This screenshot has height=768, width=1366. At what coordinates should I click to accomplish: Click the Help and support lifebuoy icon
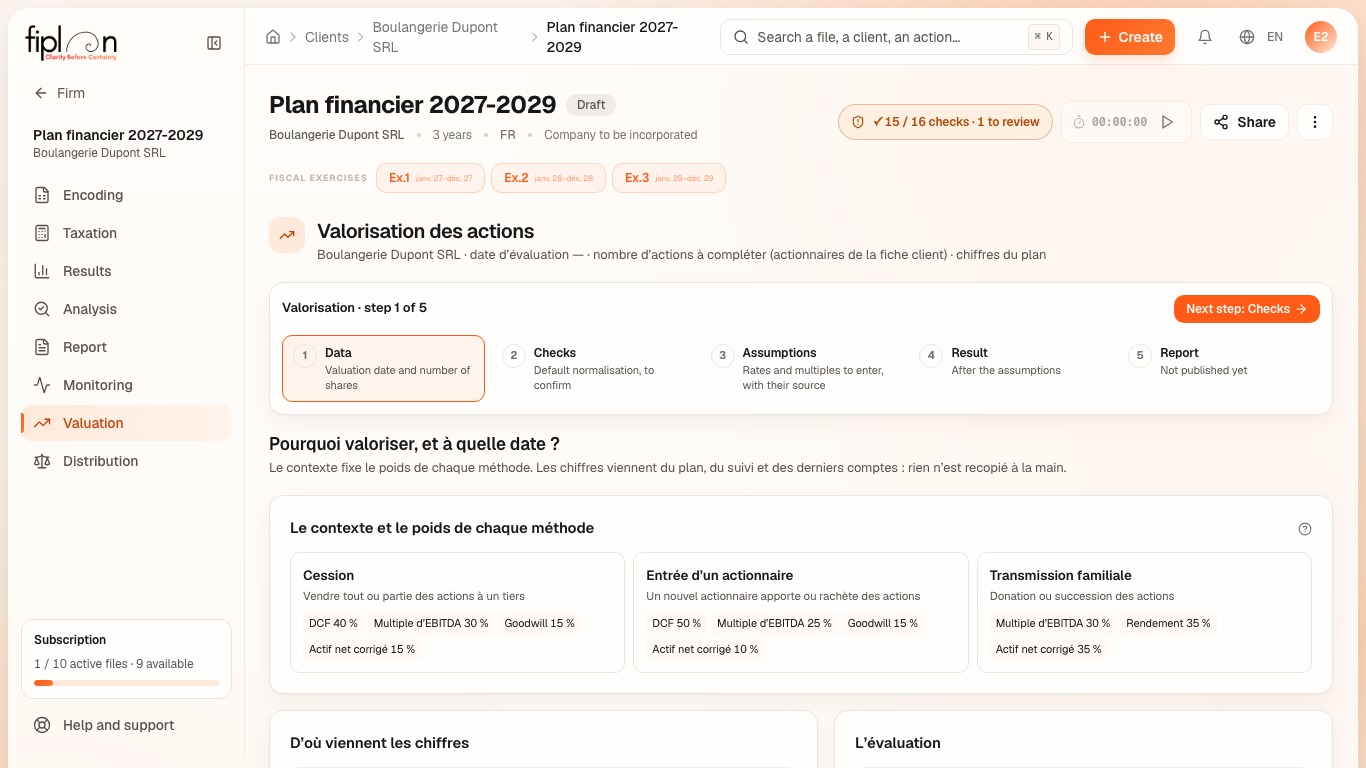pyautogui.click(x=42, y=725)
